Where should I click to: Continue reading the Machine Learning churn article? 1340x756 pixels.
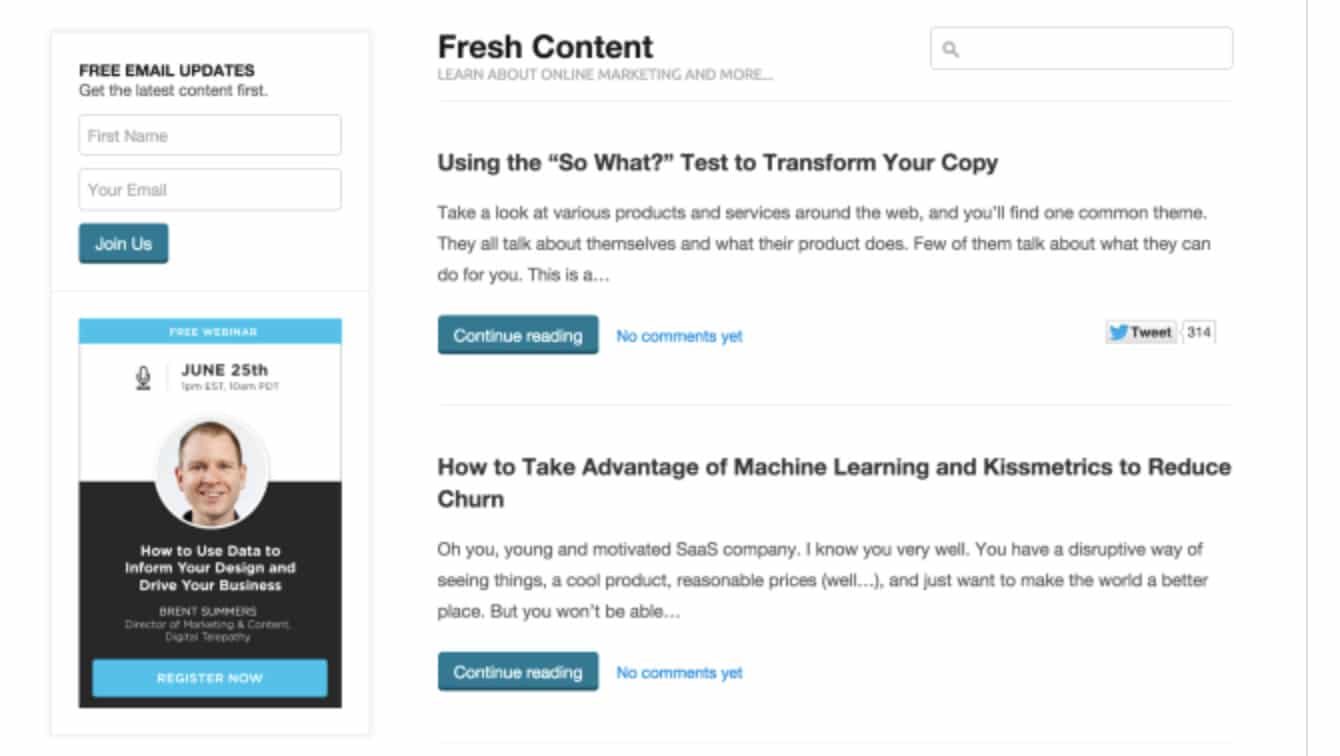[x=518, y=672]
